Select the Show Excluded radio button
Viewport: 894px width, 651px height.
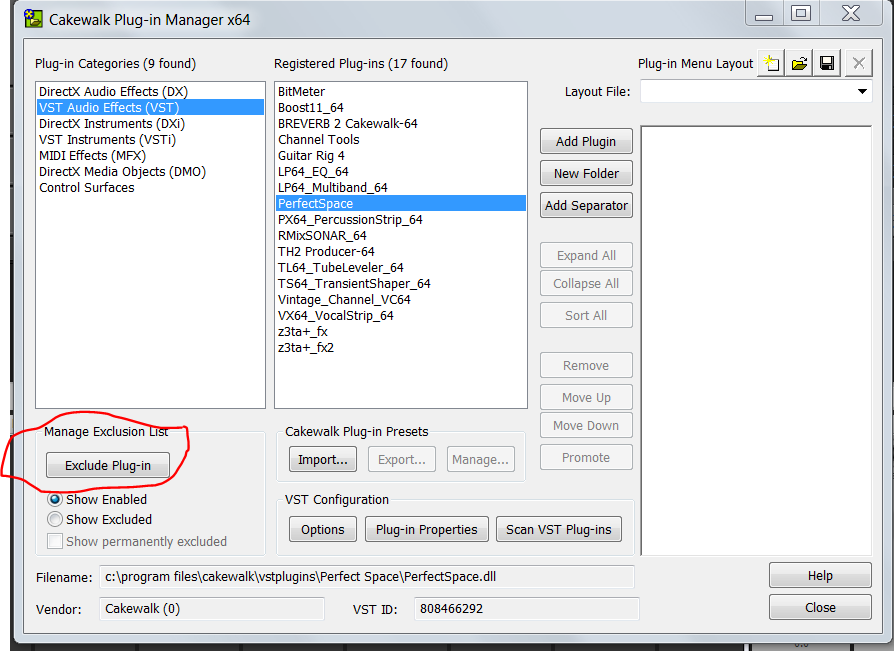pyautogui.click(x=56, y=519)
